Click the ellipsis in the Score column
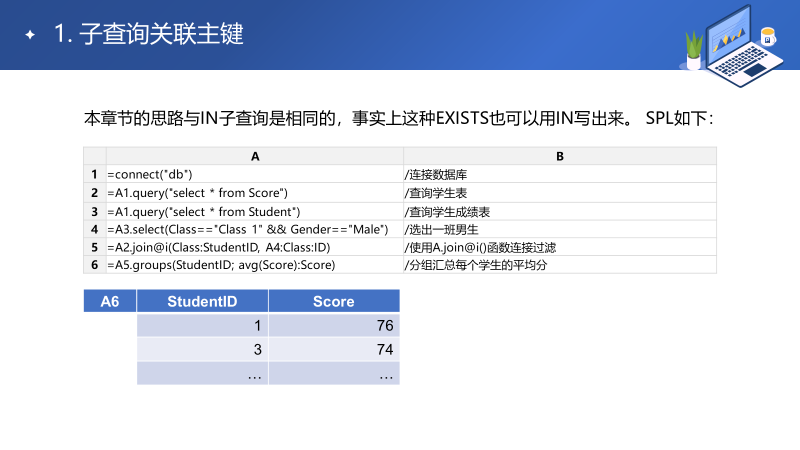This screenshot has width=800, height=450. [334, 373]
